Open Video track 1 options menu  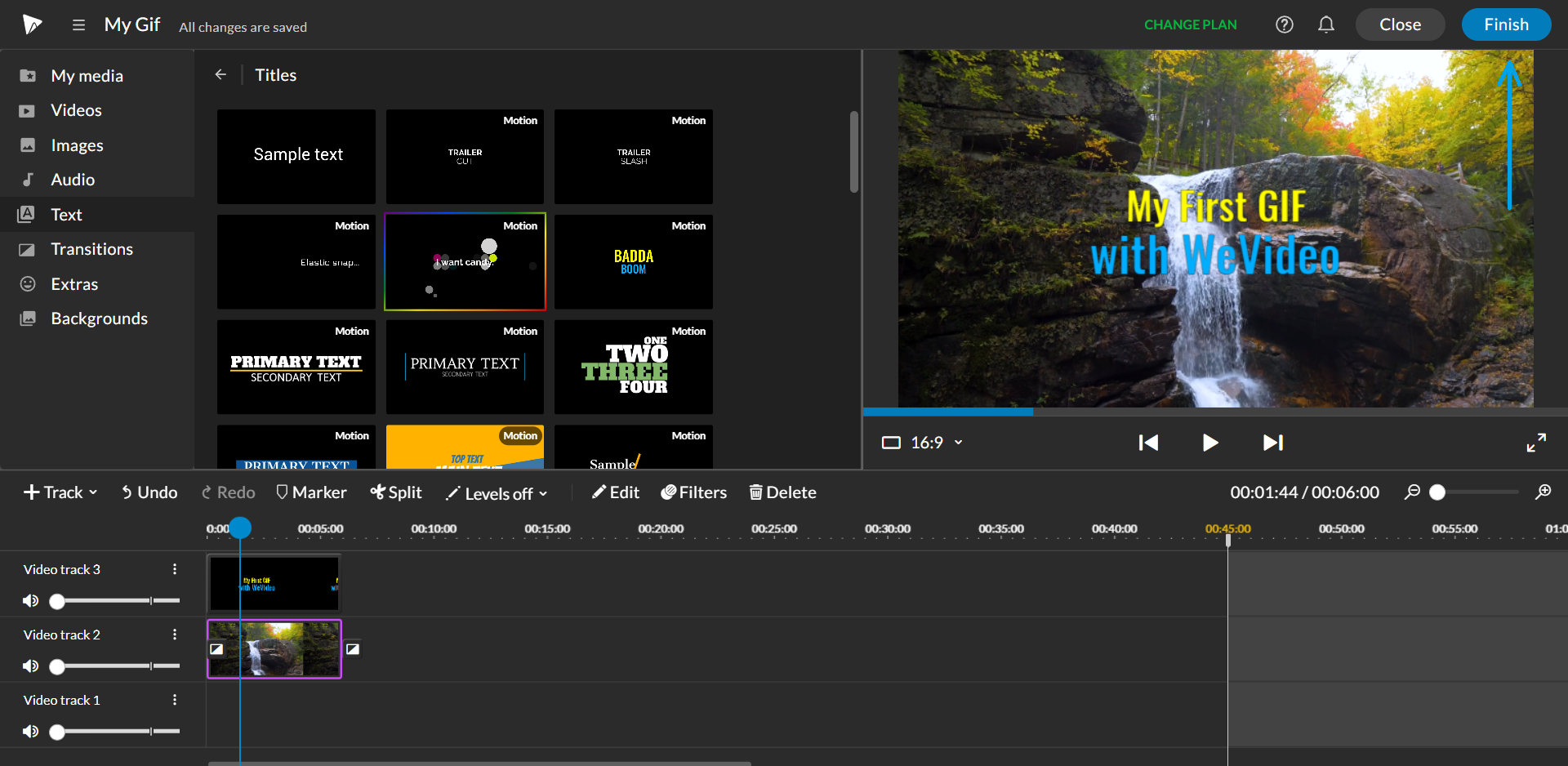tap(175, 700)
